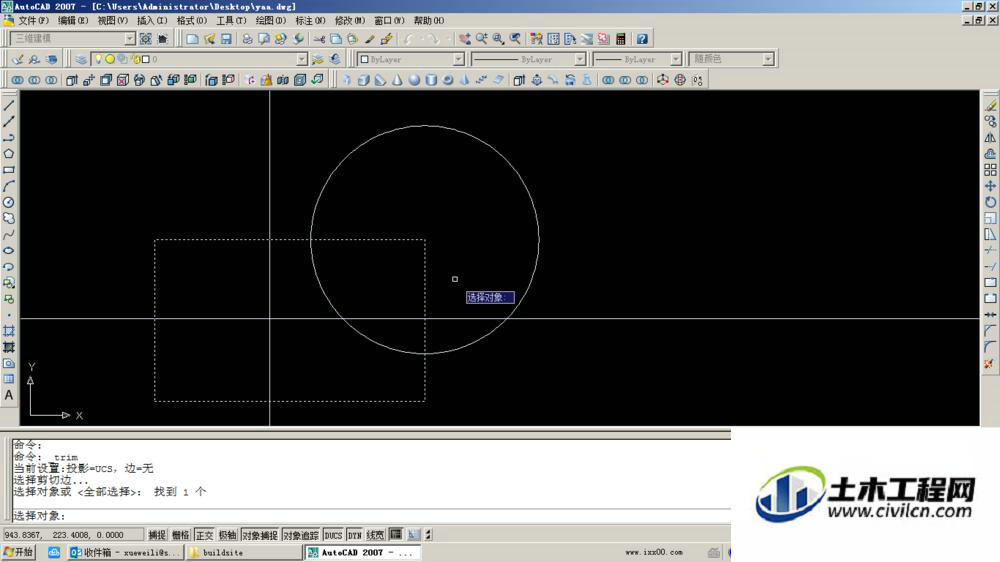Click the Match Properties brush icon

(369, 39)
